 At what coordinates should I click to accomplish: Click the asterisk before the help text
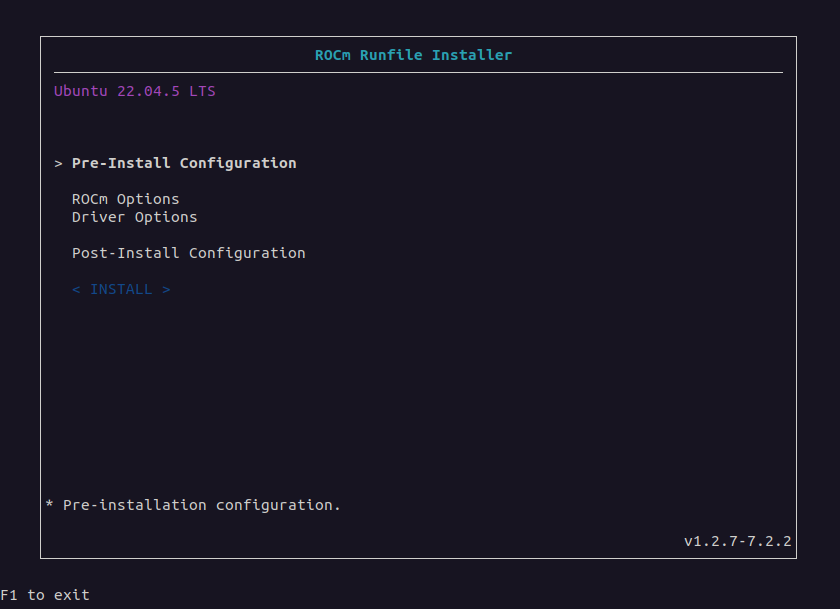[x=50, y=505]
